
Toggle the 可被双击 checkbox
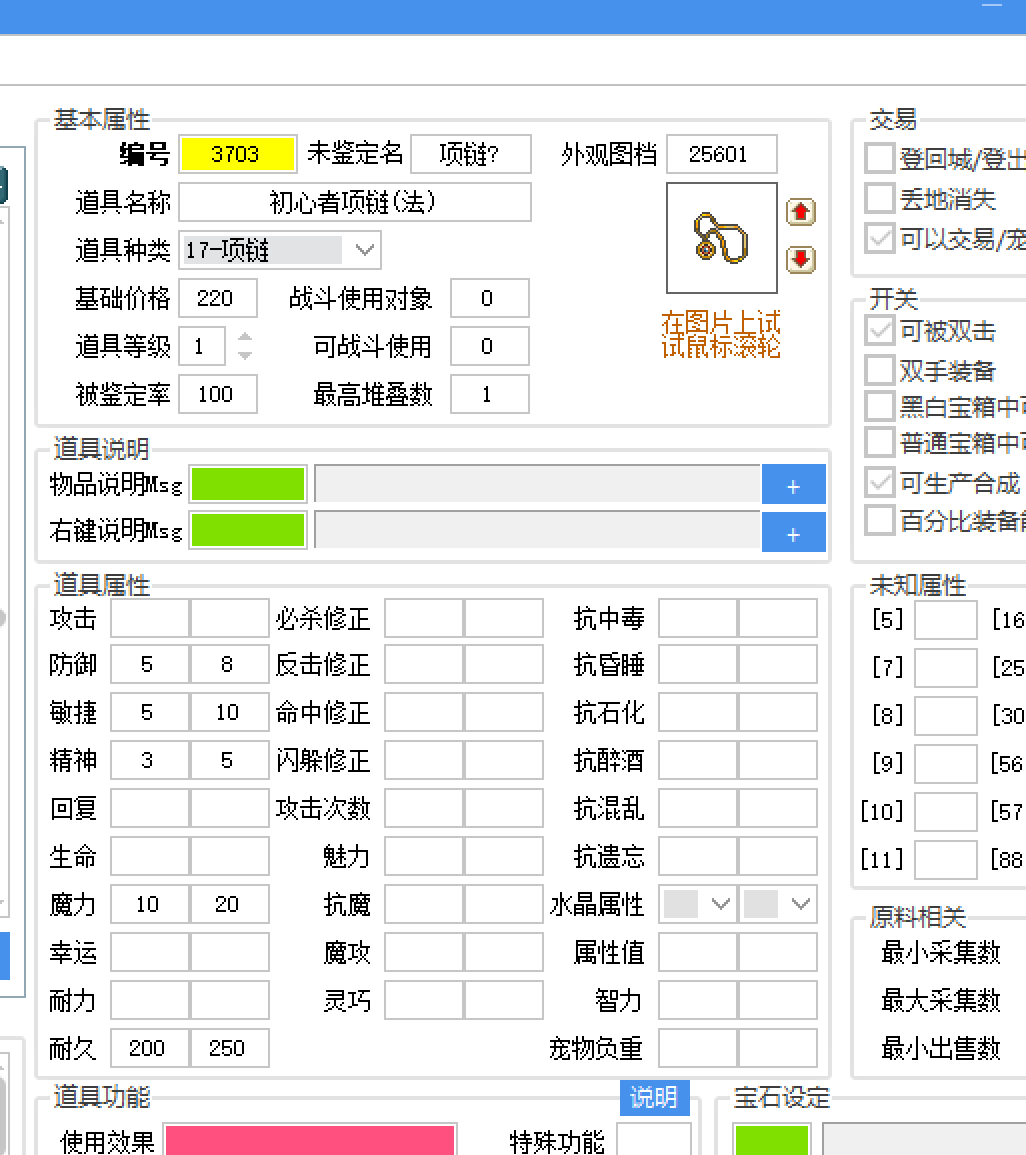pos(879,330)
